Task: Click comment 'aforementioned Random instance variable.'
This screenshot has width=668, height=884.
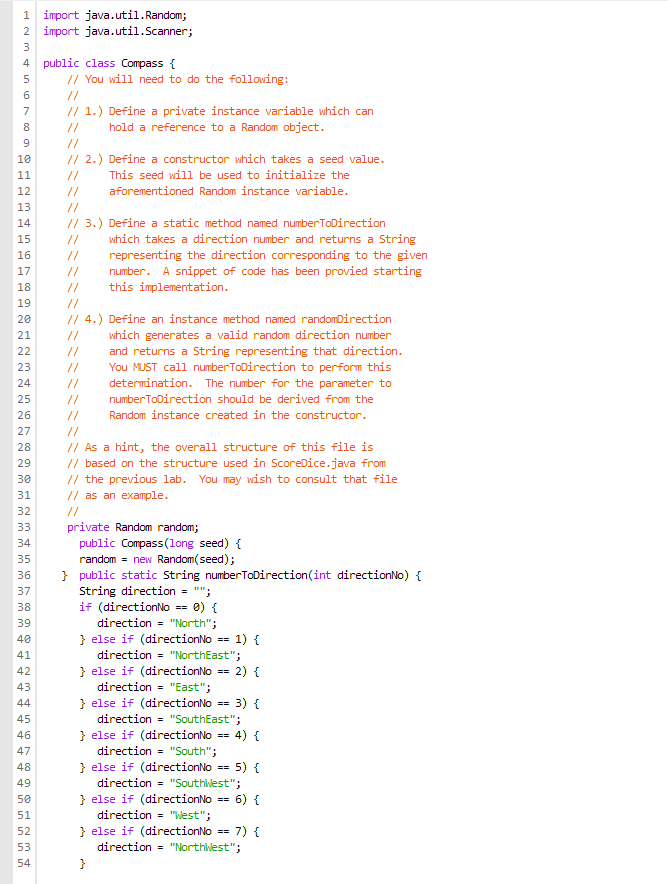Action: click(229, 191)
